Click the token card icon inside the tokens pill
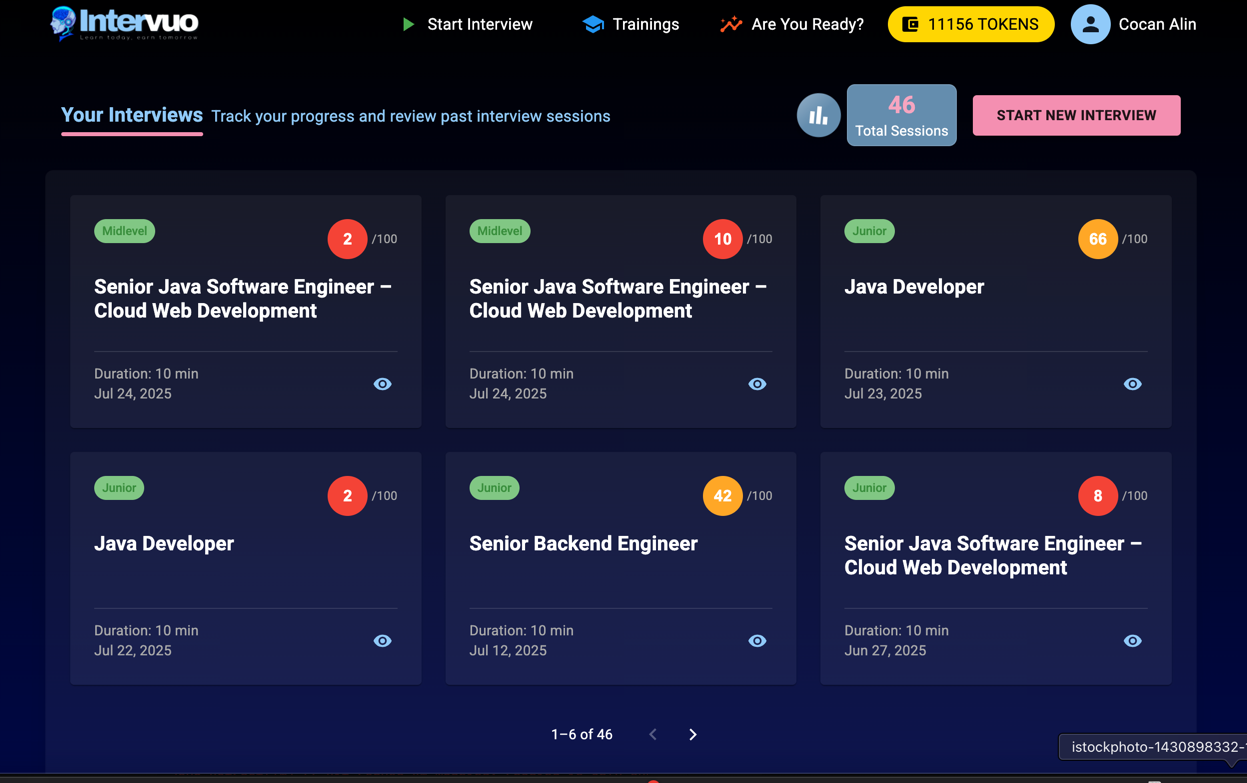The width and height of the screenshot is (1247, 783). click(x=911, y=23)
